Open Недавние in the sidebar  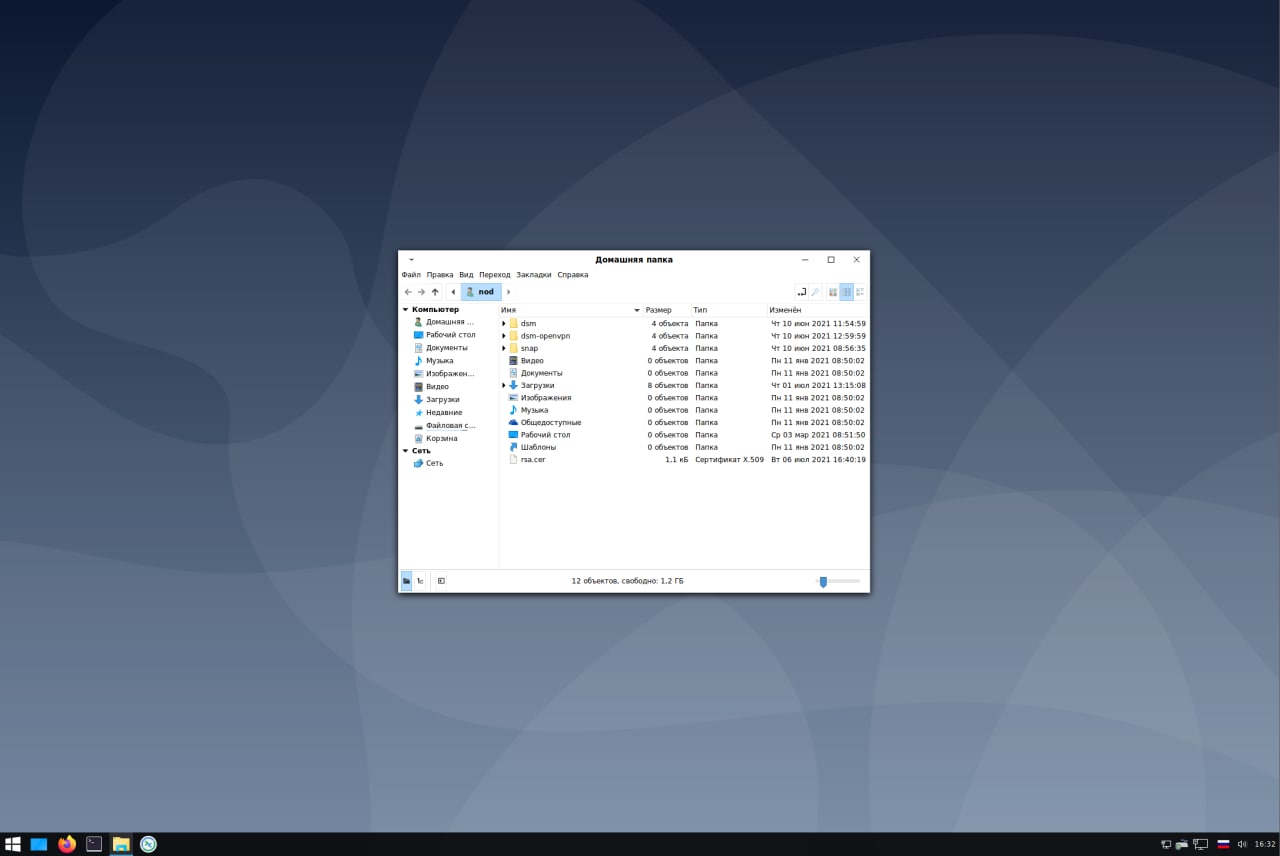pos(438,413)
